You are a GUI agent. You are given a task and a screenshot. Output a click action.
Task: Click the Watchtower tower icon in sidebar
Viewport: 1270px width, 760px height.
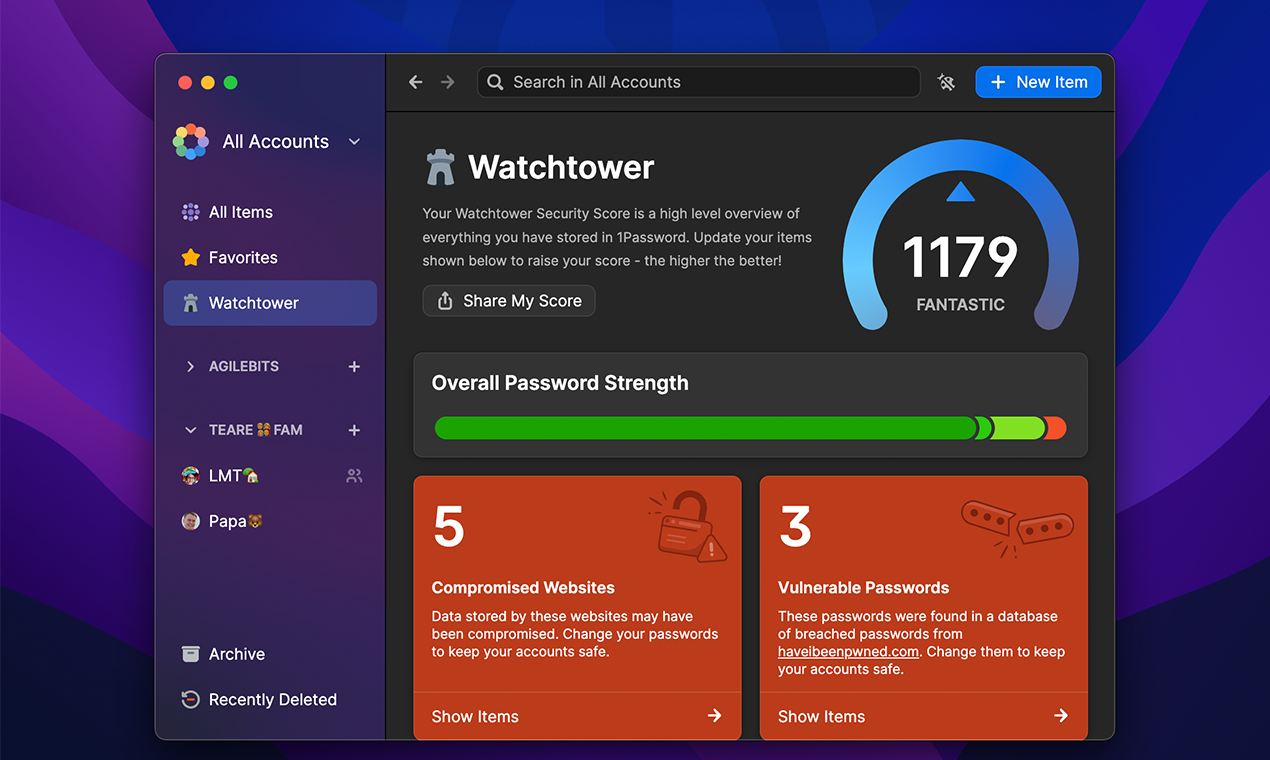pos(190,303)
